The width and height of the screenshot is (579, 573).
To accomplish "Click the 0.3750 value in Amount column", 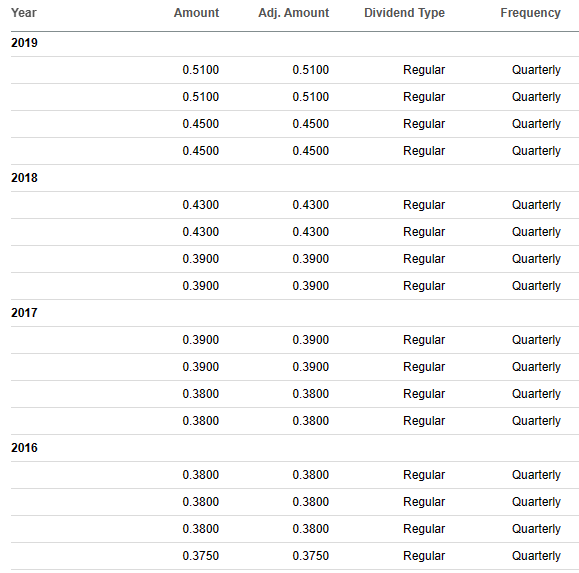I will (x=201, y=556).
